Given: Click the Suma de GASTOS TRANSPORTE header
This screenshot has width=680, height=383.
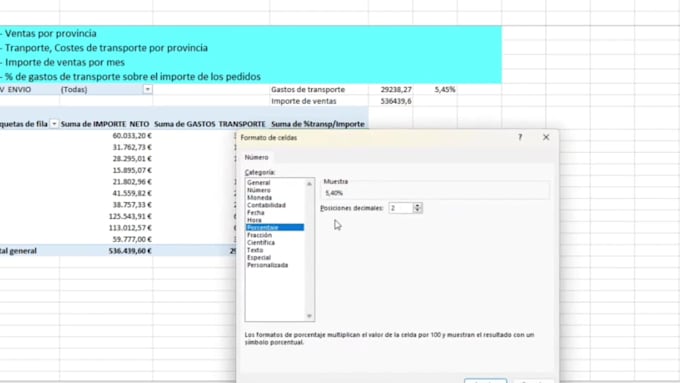Looking at the screenshot, I should click(x=209, y=124).
